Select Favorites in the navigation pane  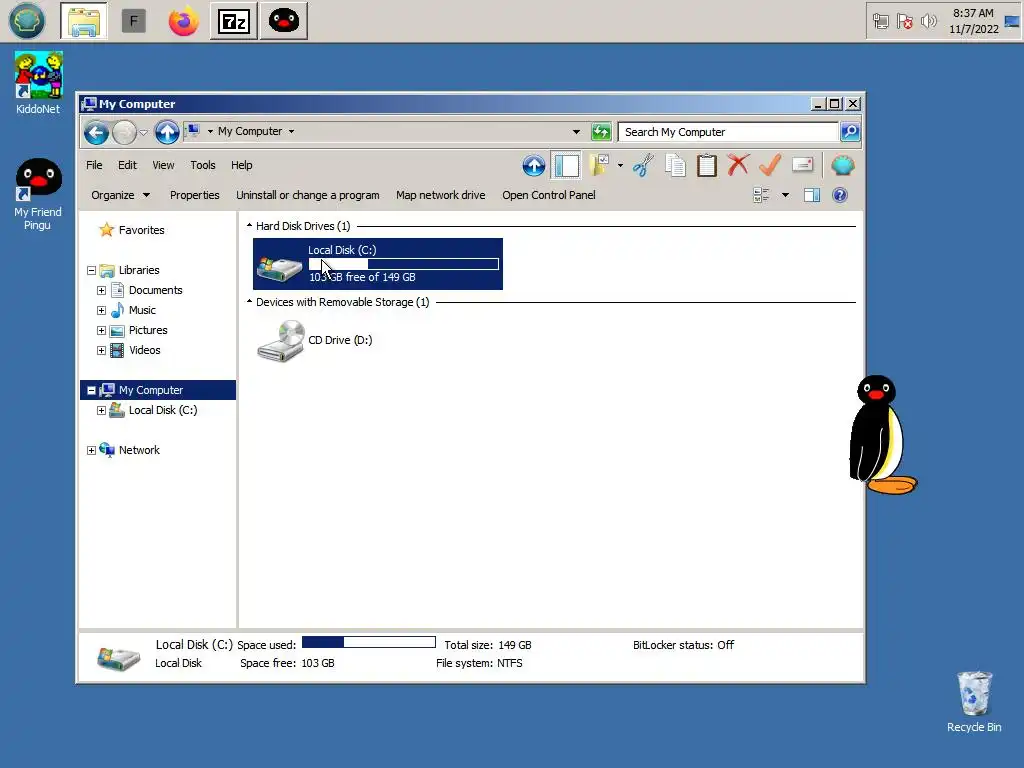pos(141,230)
